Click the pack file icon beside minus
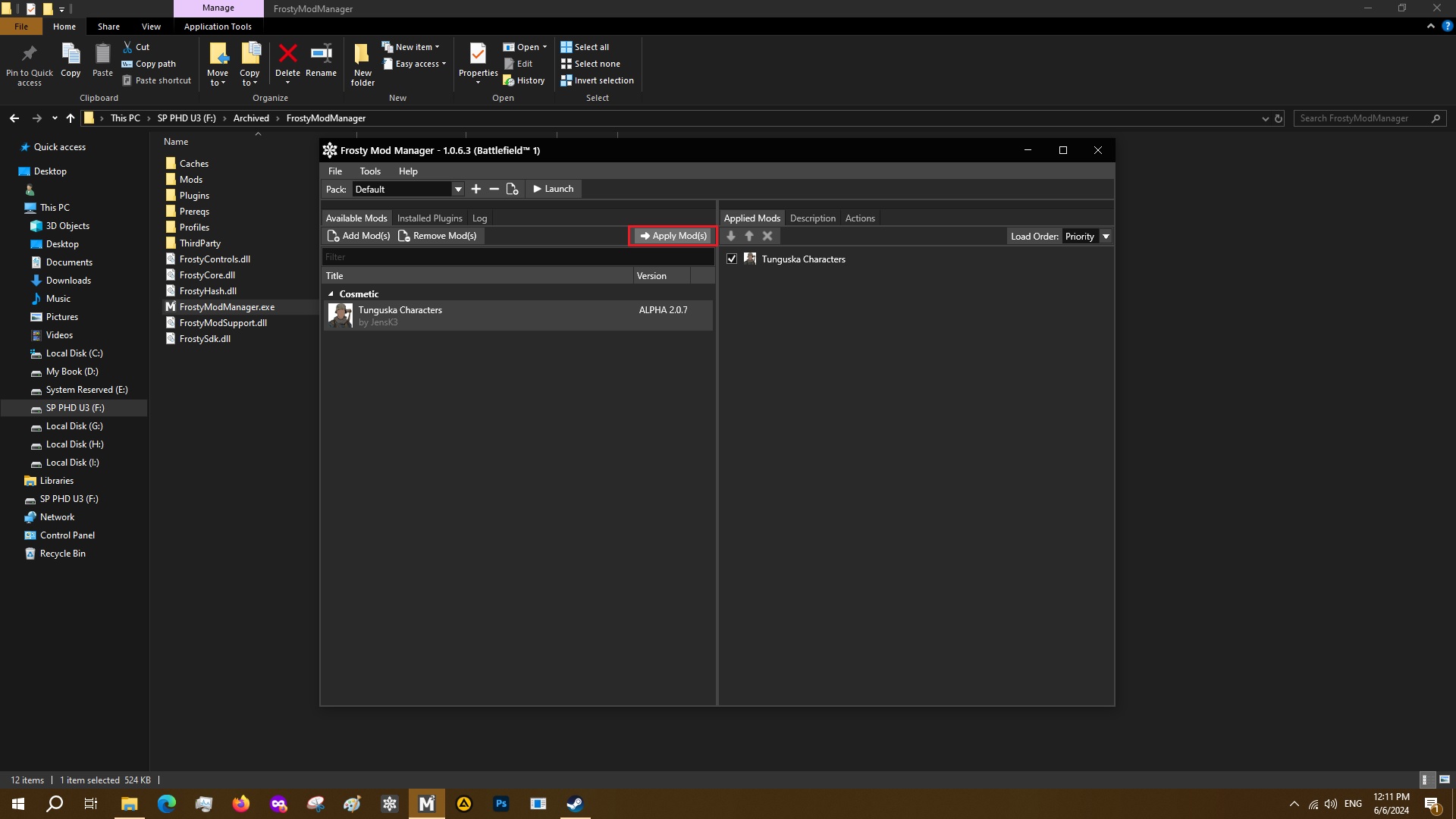Viewport: 1456px width, 819px height. pyautogui.click(x=513, y=189)
